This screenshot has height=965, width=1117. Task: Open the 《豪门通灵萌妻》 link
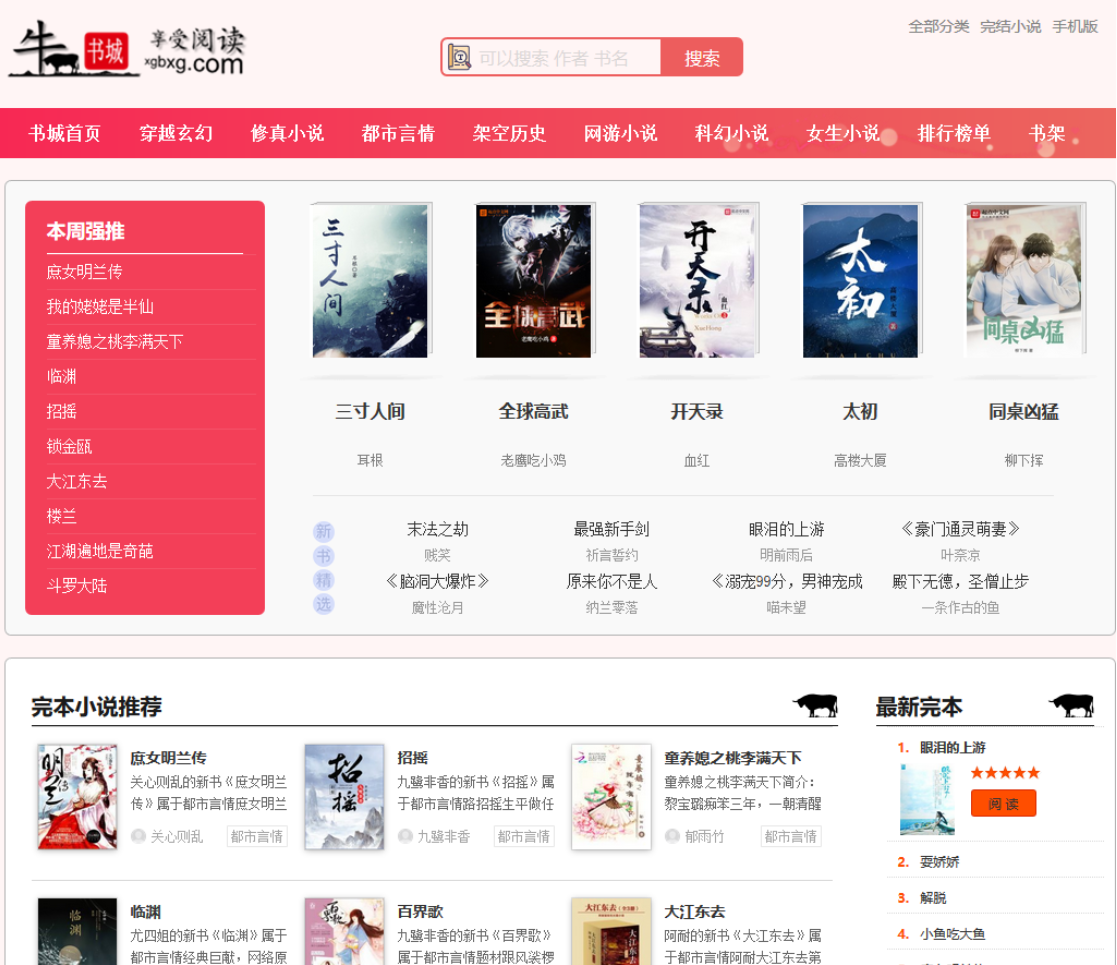960,529
